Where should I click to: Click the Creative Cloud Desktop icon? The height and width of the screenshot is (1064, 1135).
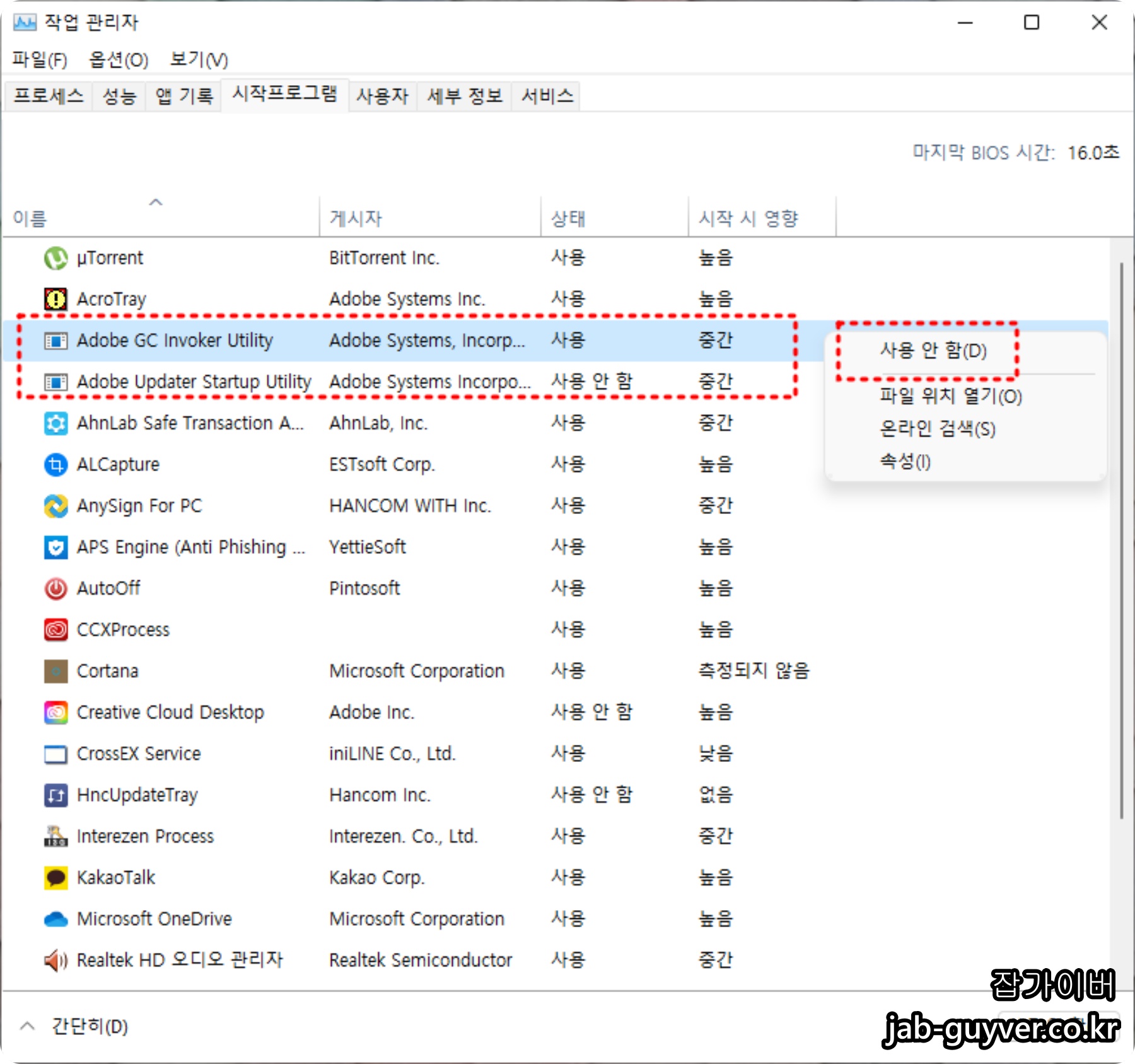(x=55, y=713)
